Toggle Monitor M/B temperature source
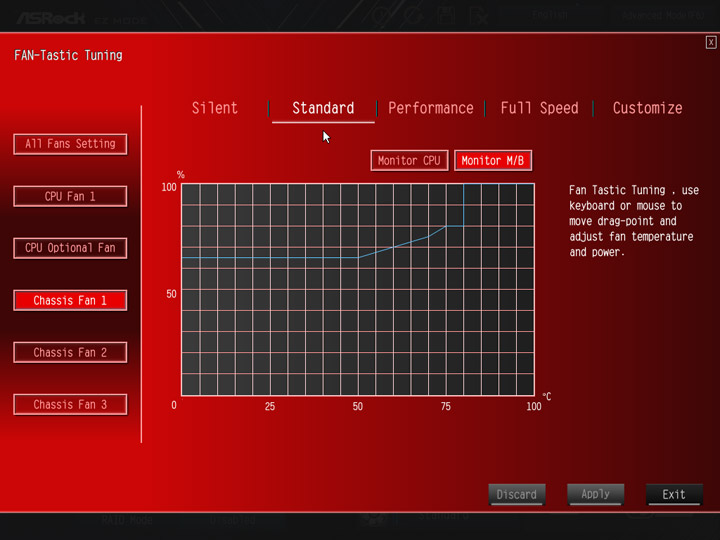Screen dimensions: 720x540 coord(493,161)
